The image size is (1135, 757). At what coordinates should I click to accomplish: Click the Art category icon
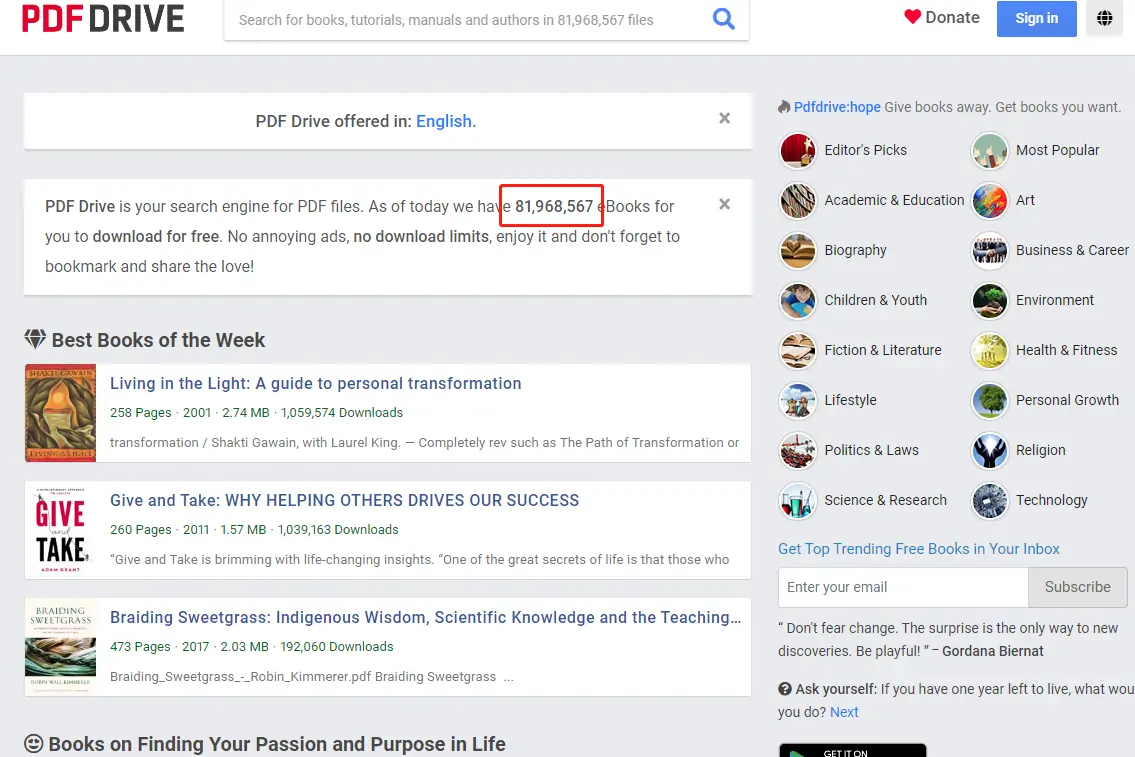(989, 200)
